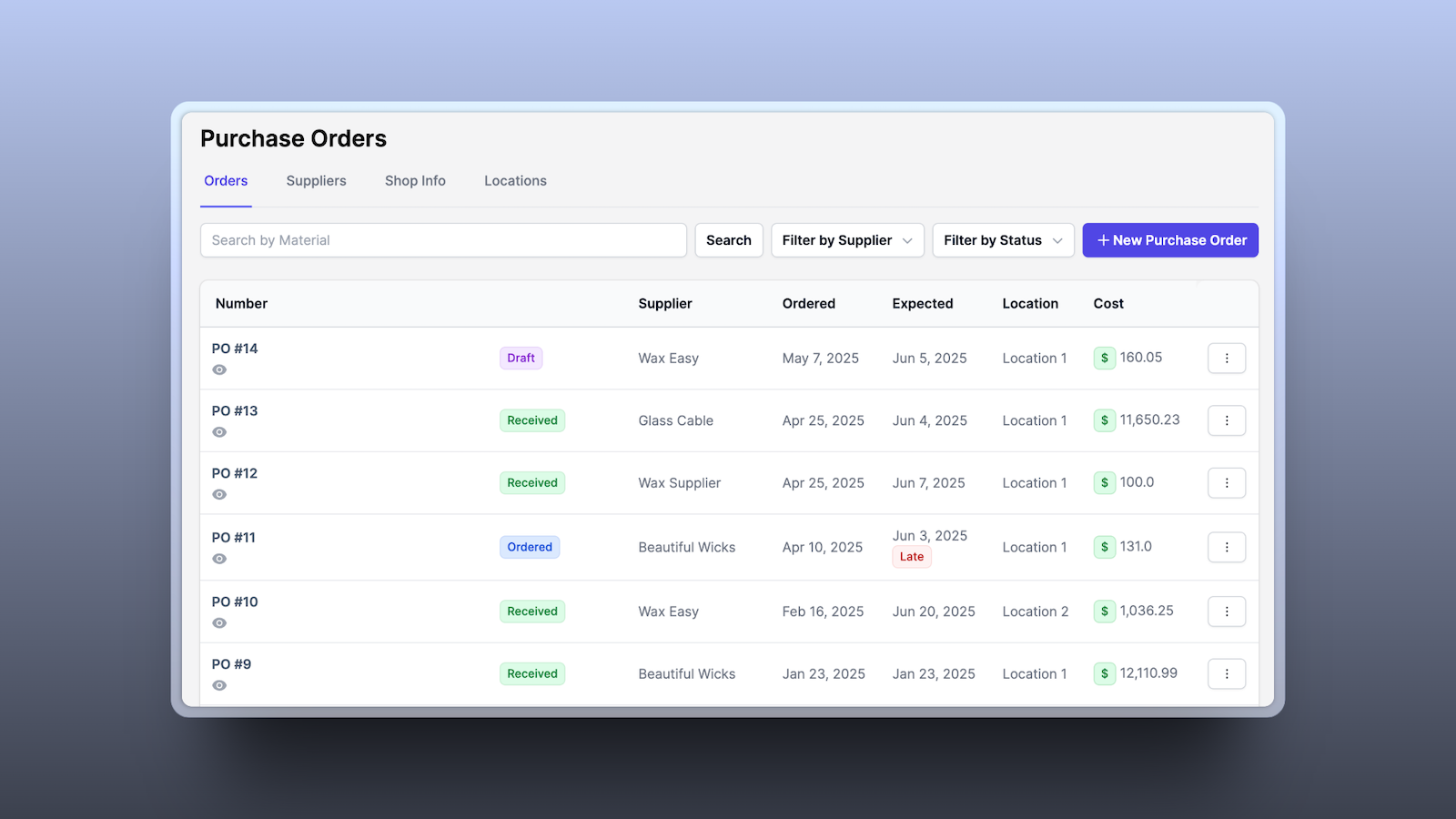The height and width of the screenshot is (819, 1456).
Task: Click the Late badge under Jun 3, 2025
Action: click(x=912, y=557)
